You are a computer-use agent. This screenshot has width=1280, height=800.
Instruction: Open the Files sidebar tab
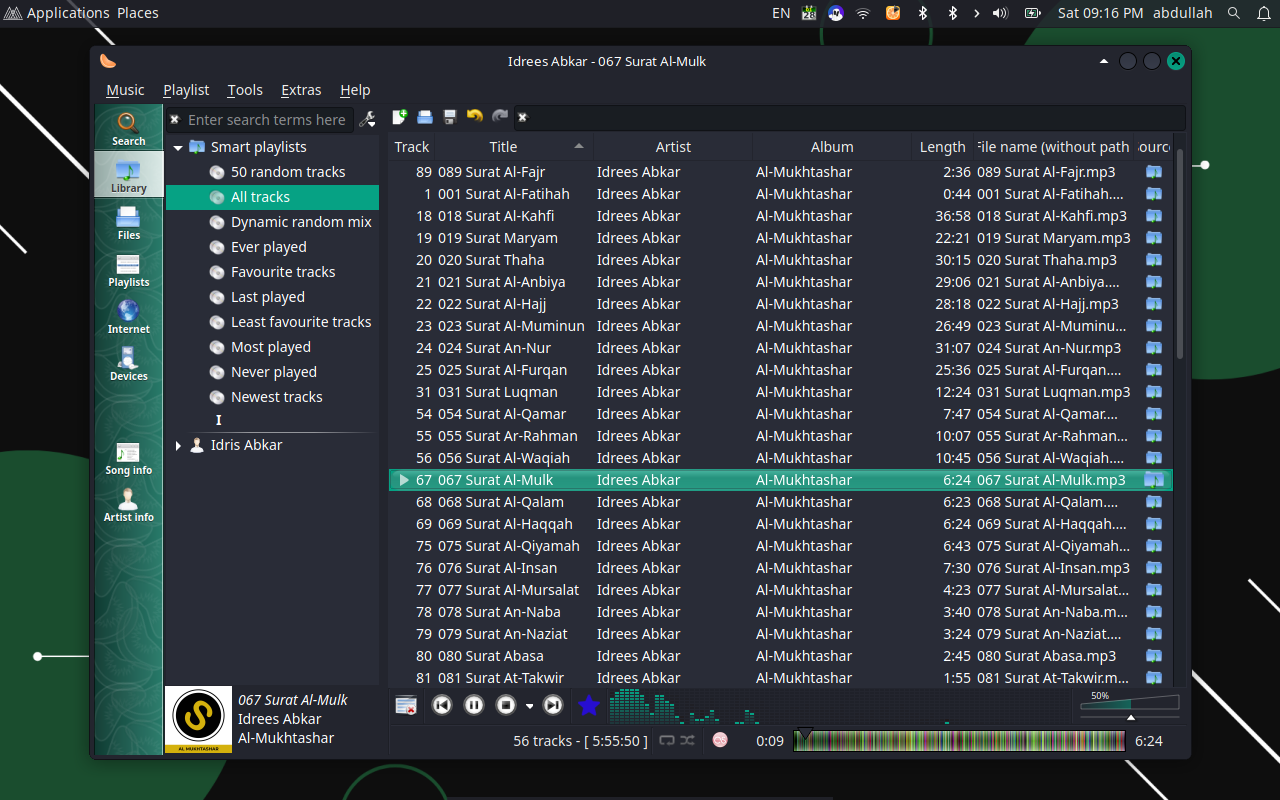[x=128, y=222]
